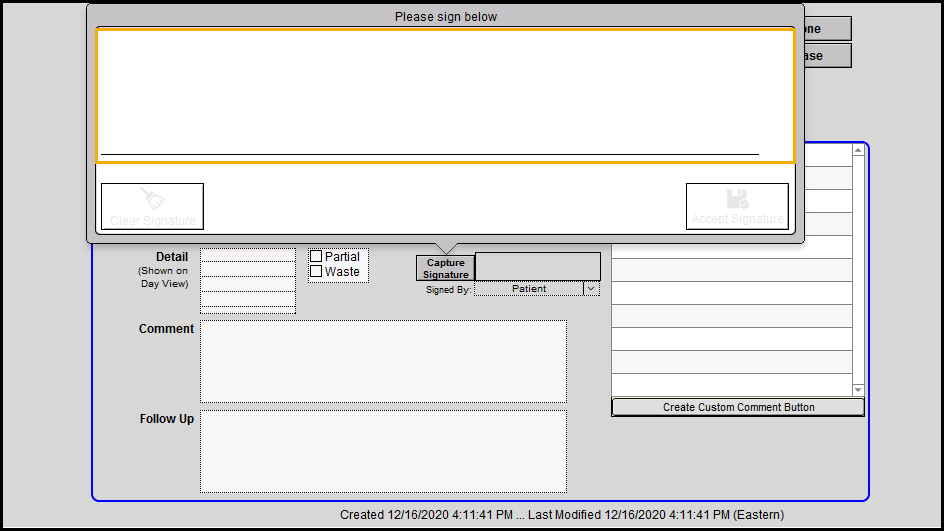Click the Clear Signature broom icon
The image size is (944, 531).
point(152,198)
